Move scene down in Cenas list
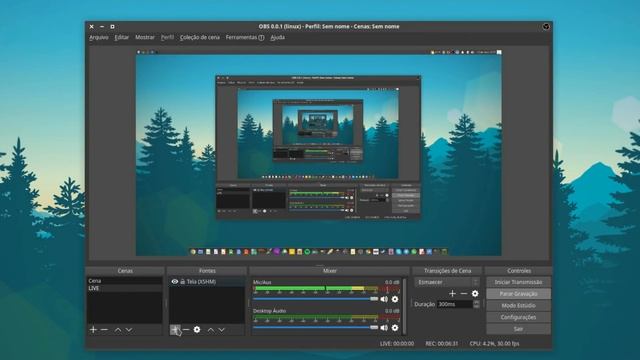This screenshot has height=360, width=640. tap(129, 329)
